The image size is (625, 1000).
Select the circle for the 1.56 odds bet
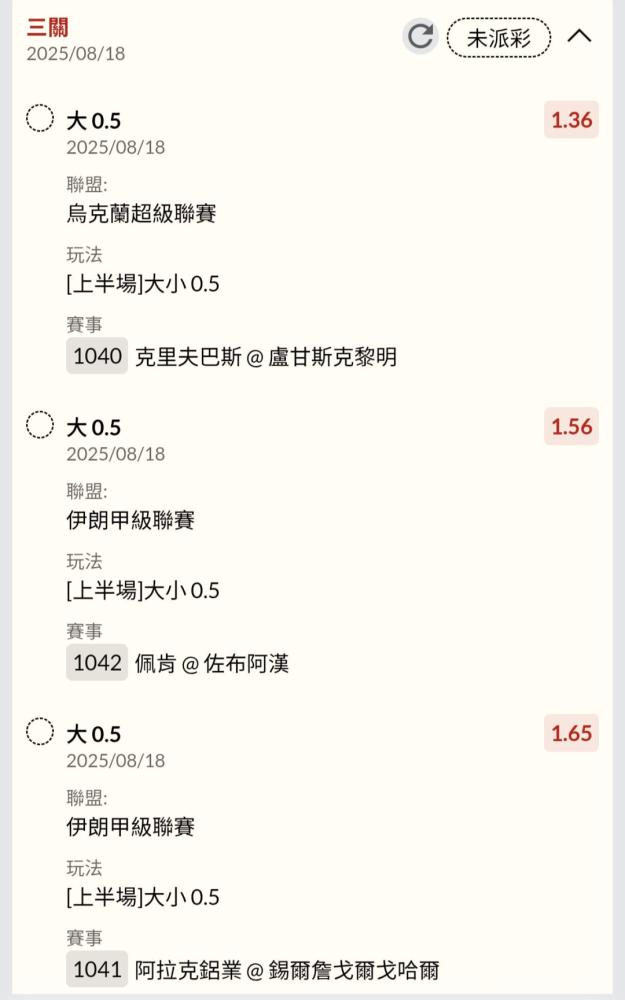(x=40, y=425)
